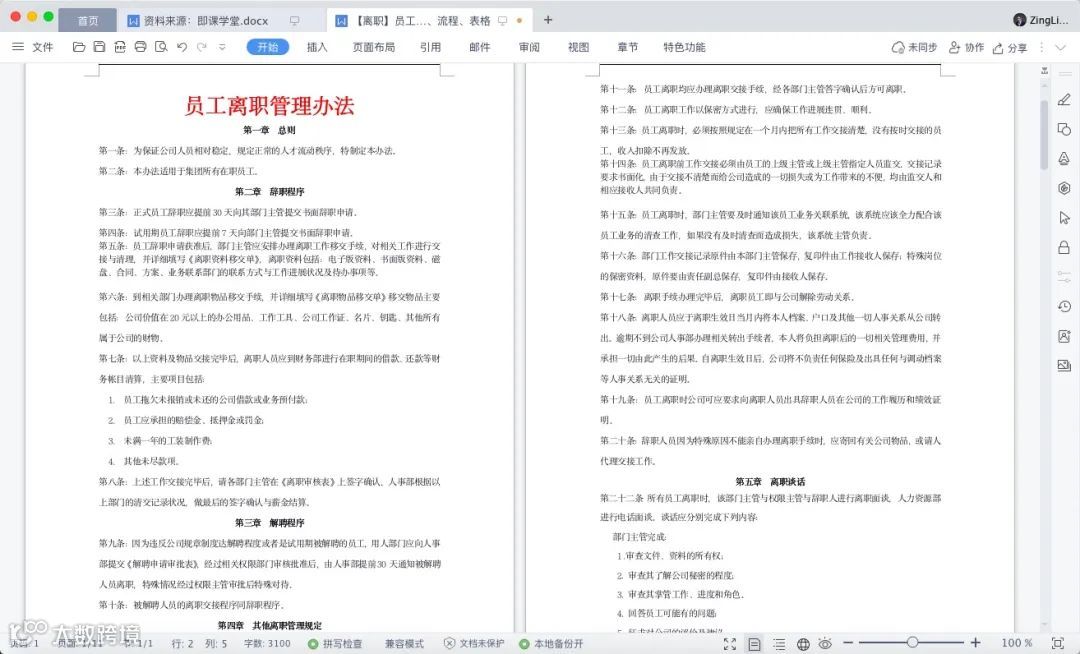The height and width of the screenshot is (654, 1080).
Task: Open the 章节 ribbon tab
Action: (627, 47)
